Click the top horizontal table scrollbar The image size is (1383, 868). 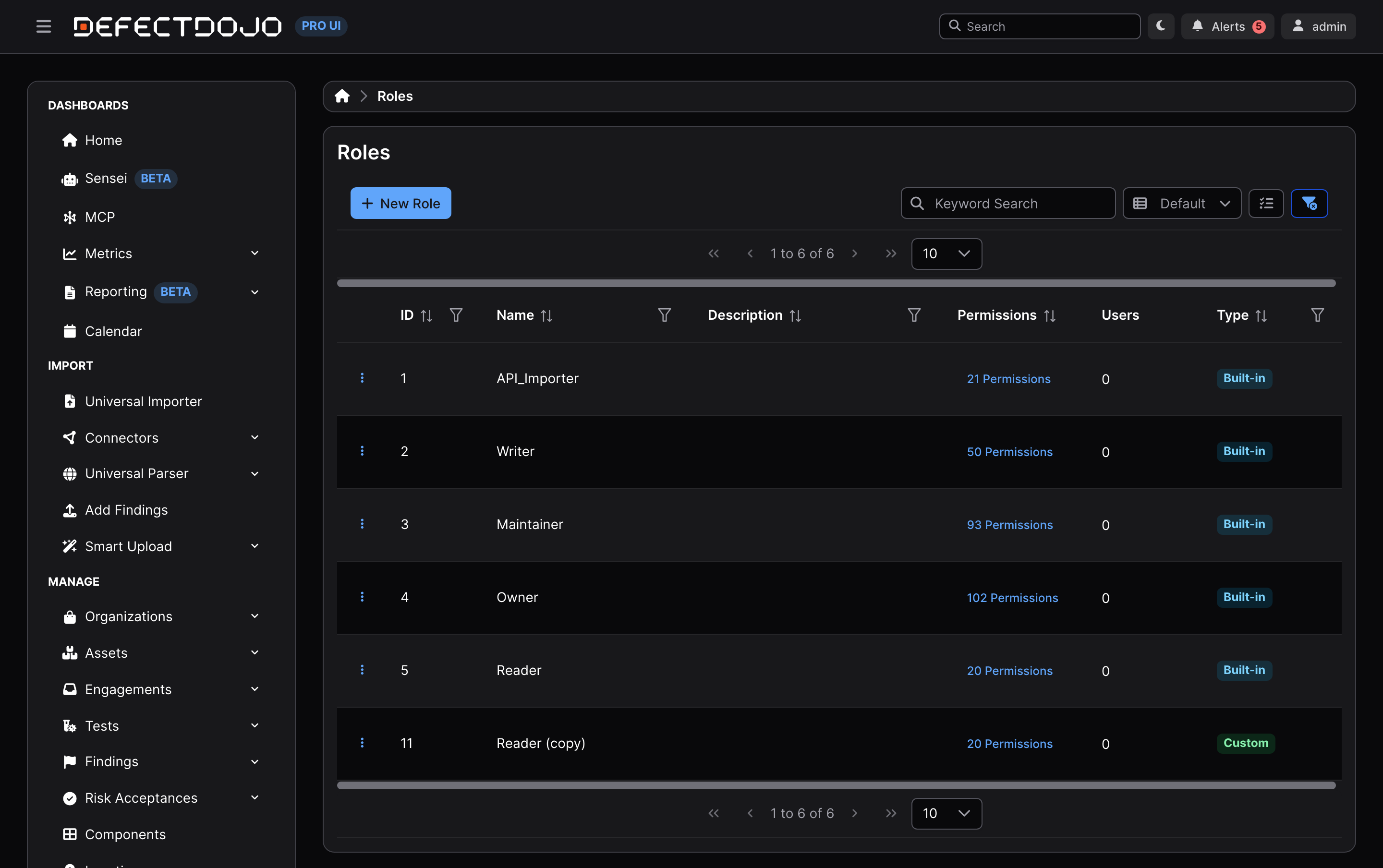click(x=836, y=283)
